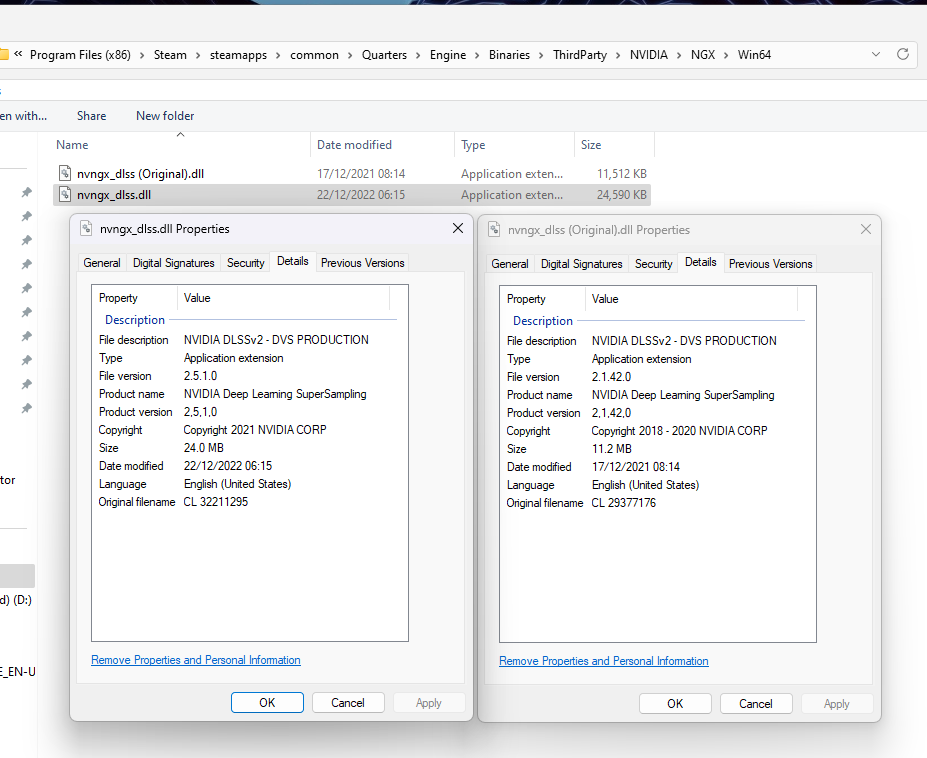
Task: Click OK in nvngx_dlss (Original).dll Properties
Action: tap(675, 704)
